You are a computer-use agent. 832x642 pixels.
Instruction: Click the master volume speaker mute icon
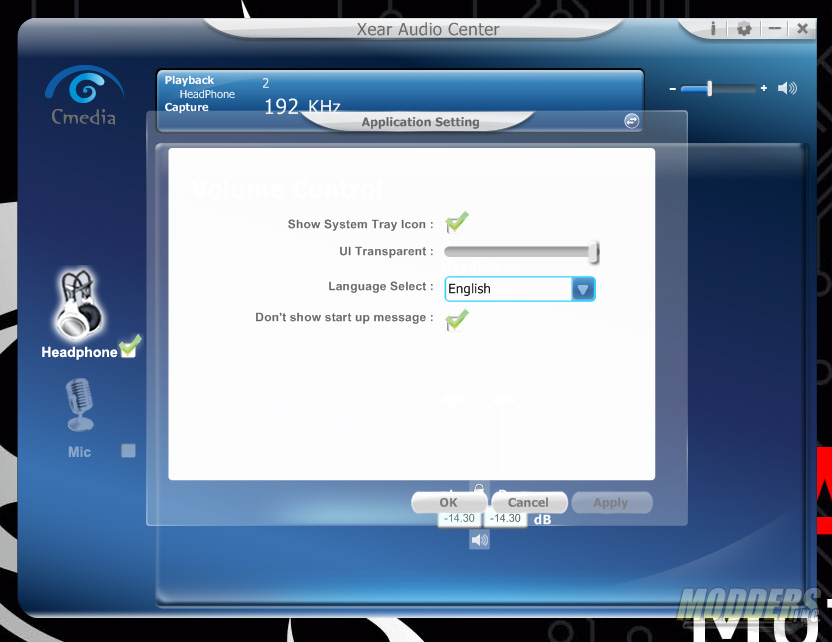(787, 88)
